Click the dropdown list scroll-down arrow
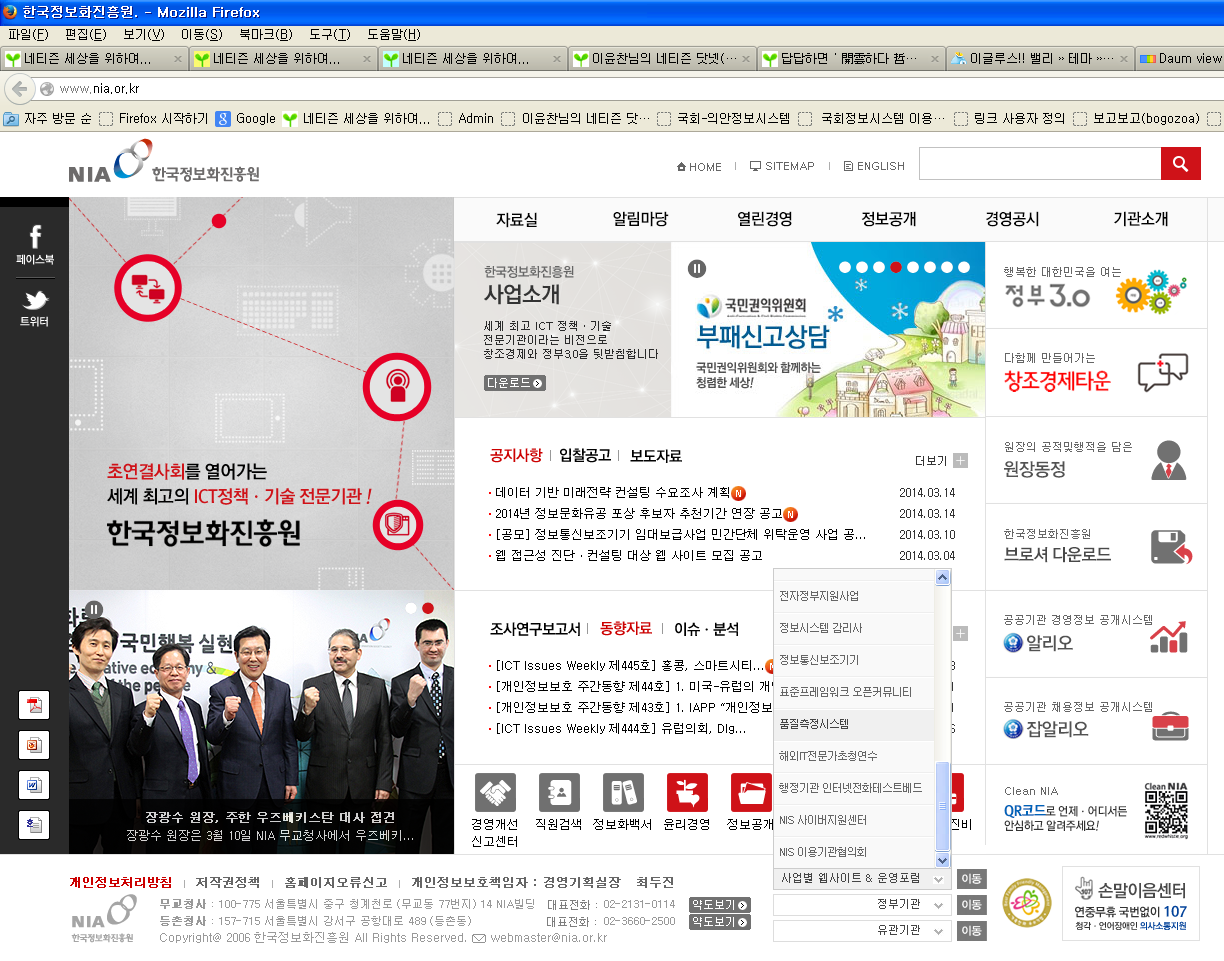This screenshot has height=961, width=1224. pyautogui.click(x=942, y=860)
